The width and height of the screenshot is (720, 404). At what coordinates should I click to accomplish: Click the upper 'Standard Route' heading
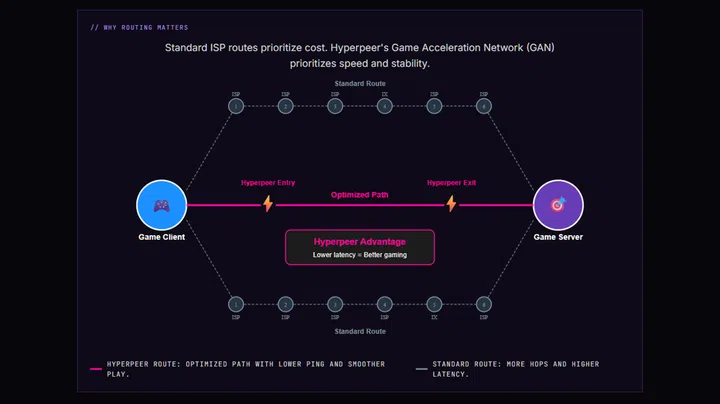360,84
